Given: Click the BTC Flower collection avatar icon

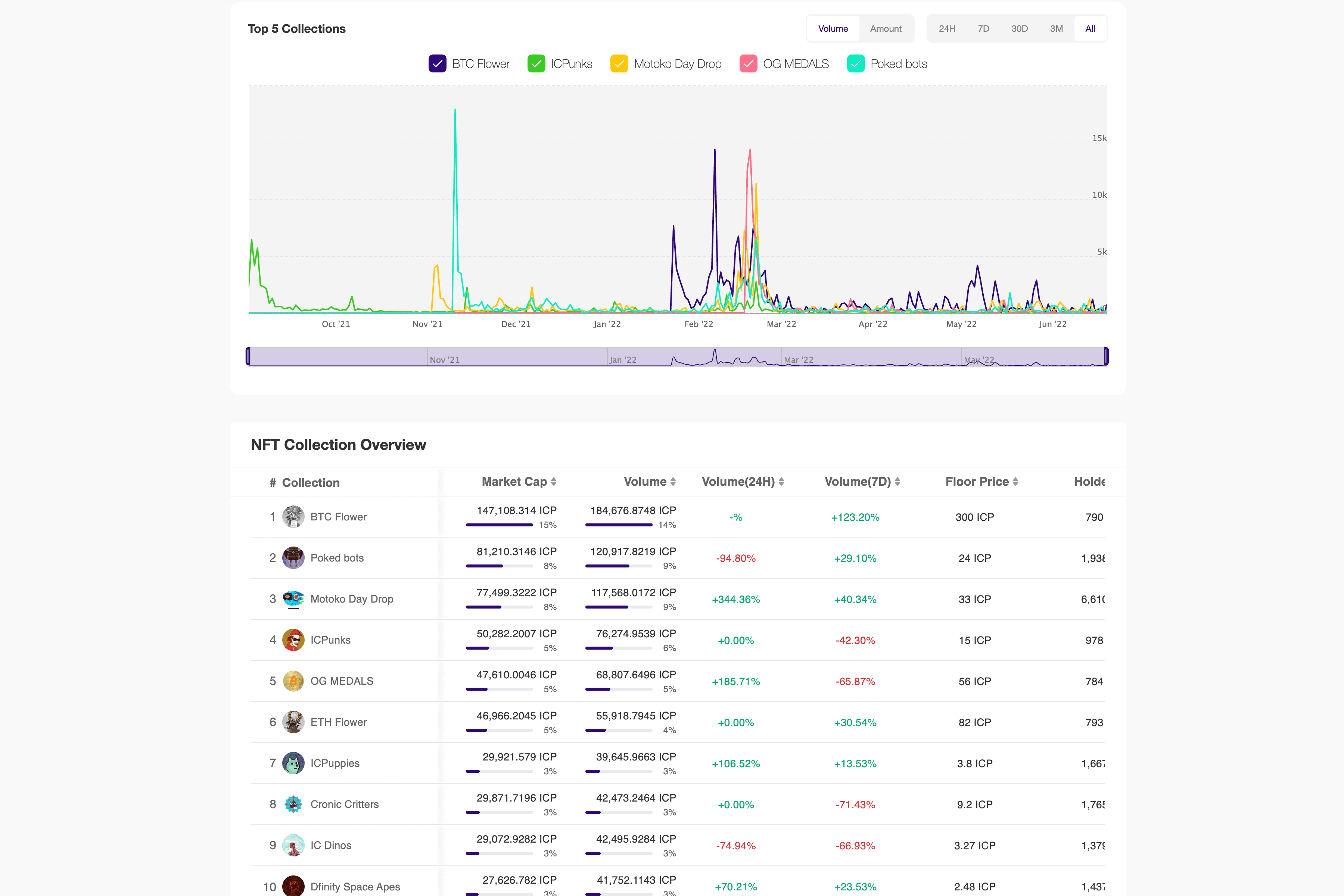Looking at the screenshot, I should (x=293, y=517).
